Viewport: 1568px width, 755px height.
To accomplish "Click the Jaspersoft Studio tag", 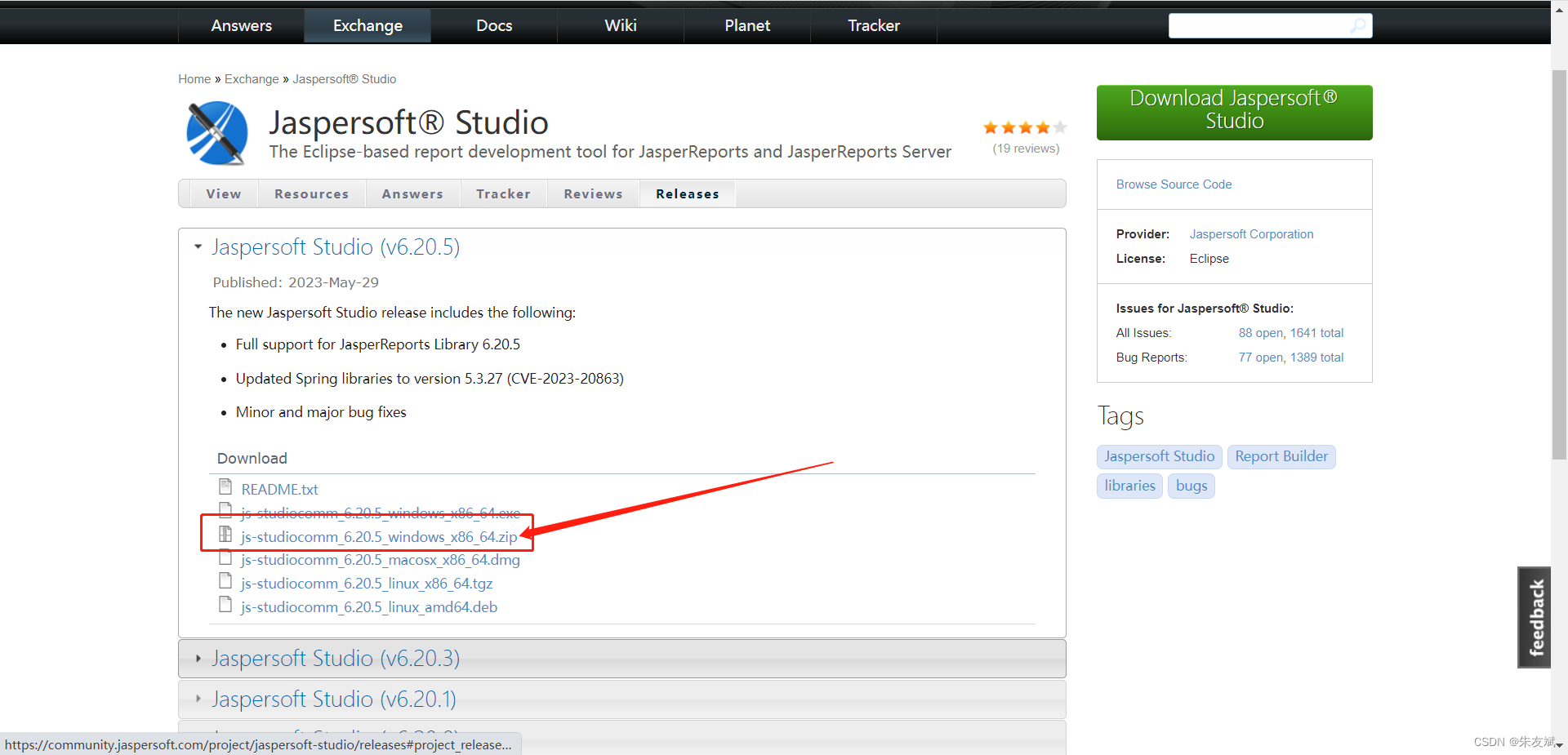I will 1159,456.
